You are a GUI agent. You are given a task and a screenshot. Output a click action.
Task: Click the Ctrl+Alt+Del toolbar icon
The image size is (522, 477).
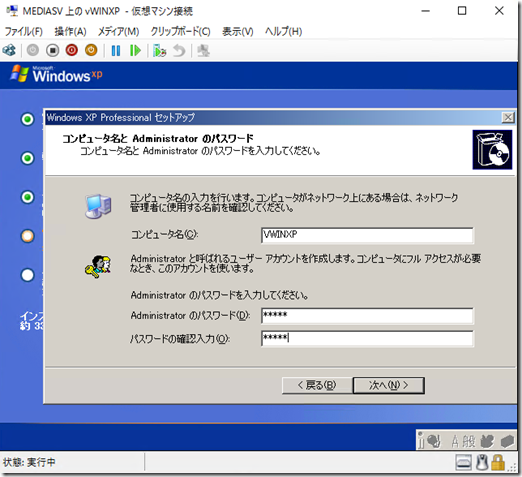9,51
